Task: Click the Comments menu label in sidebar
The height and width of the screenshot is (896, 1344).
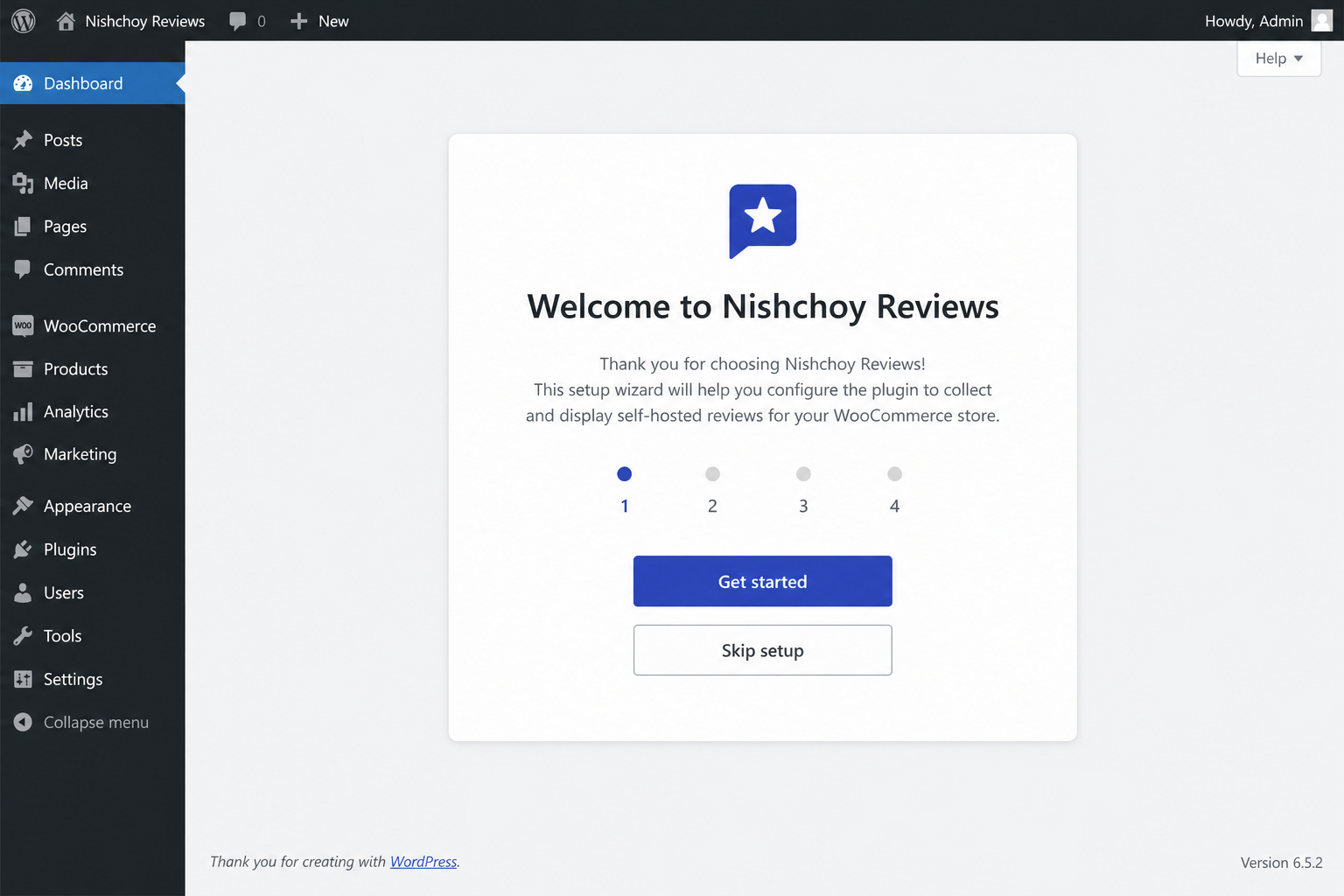Action: 84,269
